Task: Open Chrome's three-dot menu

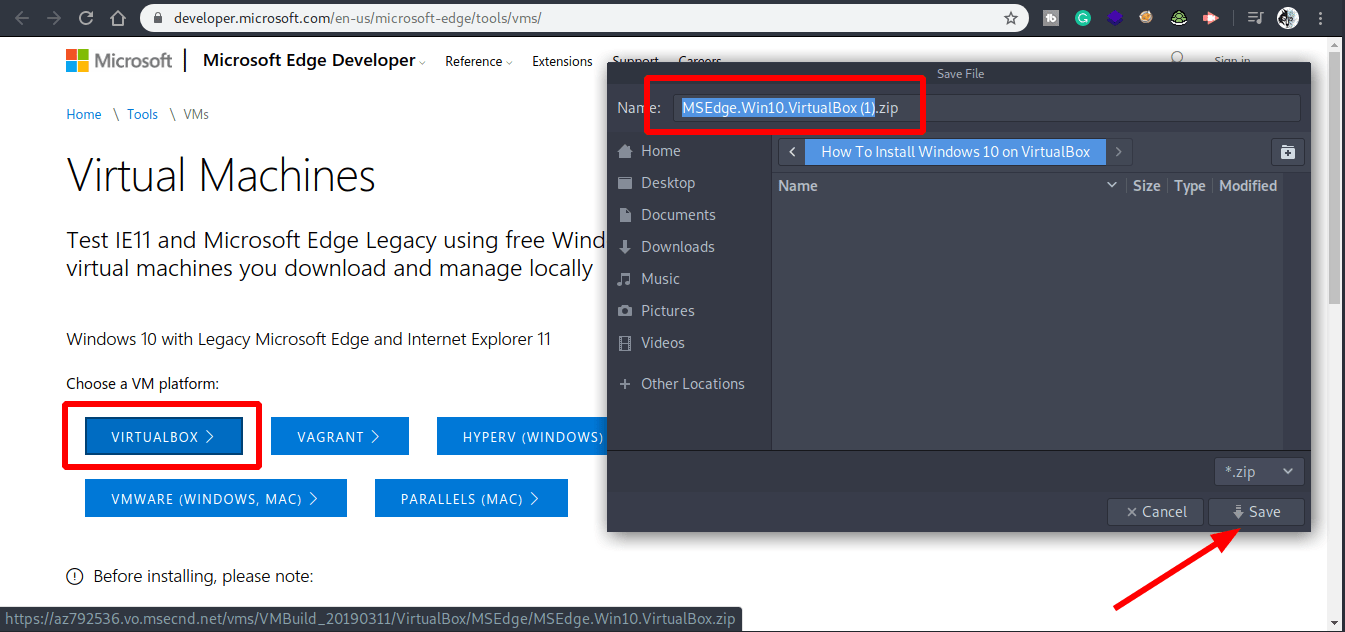Action: pyautogui.click(x=1322, y=18)
